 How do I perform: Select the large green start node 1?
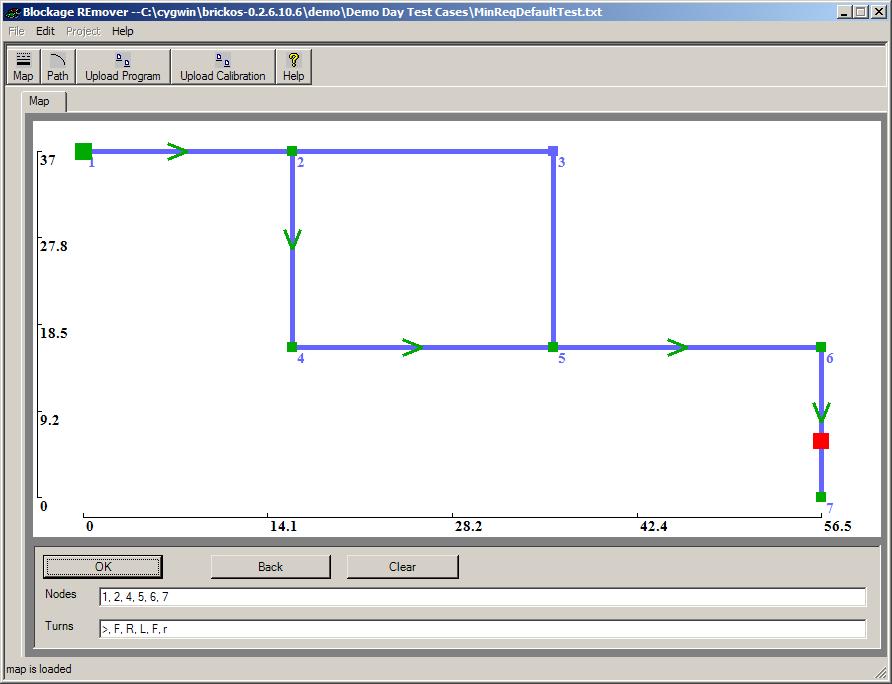pos(83,151)
